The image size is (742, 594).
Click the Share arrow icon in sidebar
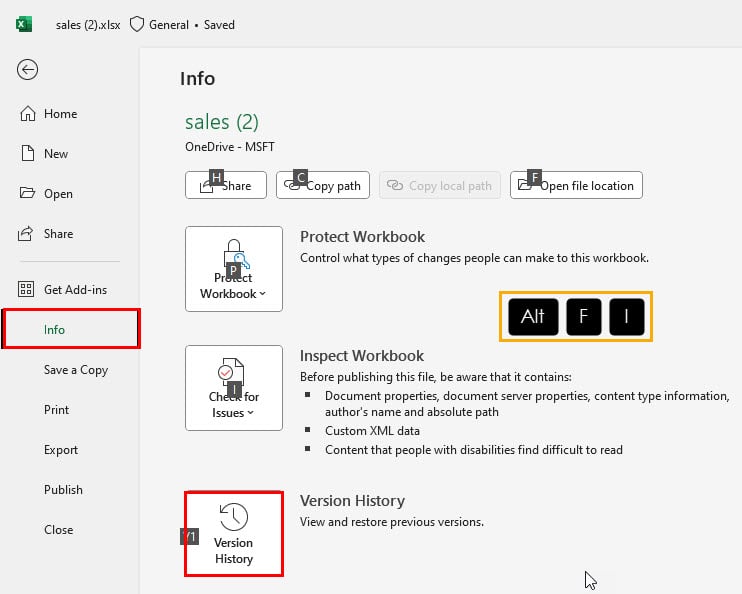pyautogui.click(x=26, y=233)
